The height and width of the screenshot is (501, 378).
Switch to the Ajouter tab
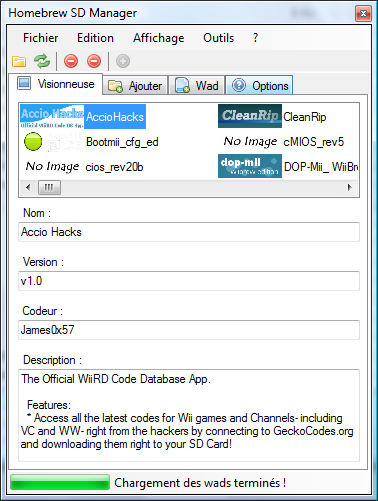[x=135, y=86]
